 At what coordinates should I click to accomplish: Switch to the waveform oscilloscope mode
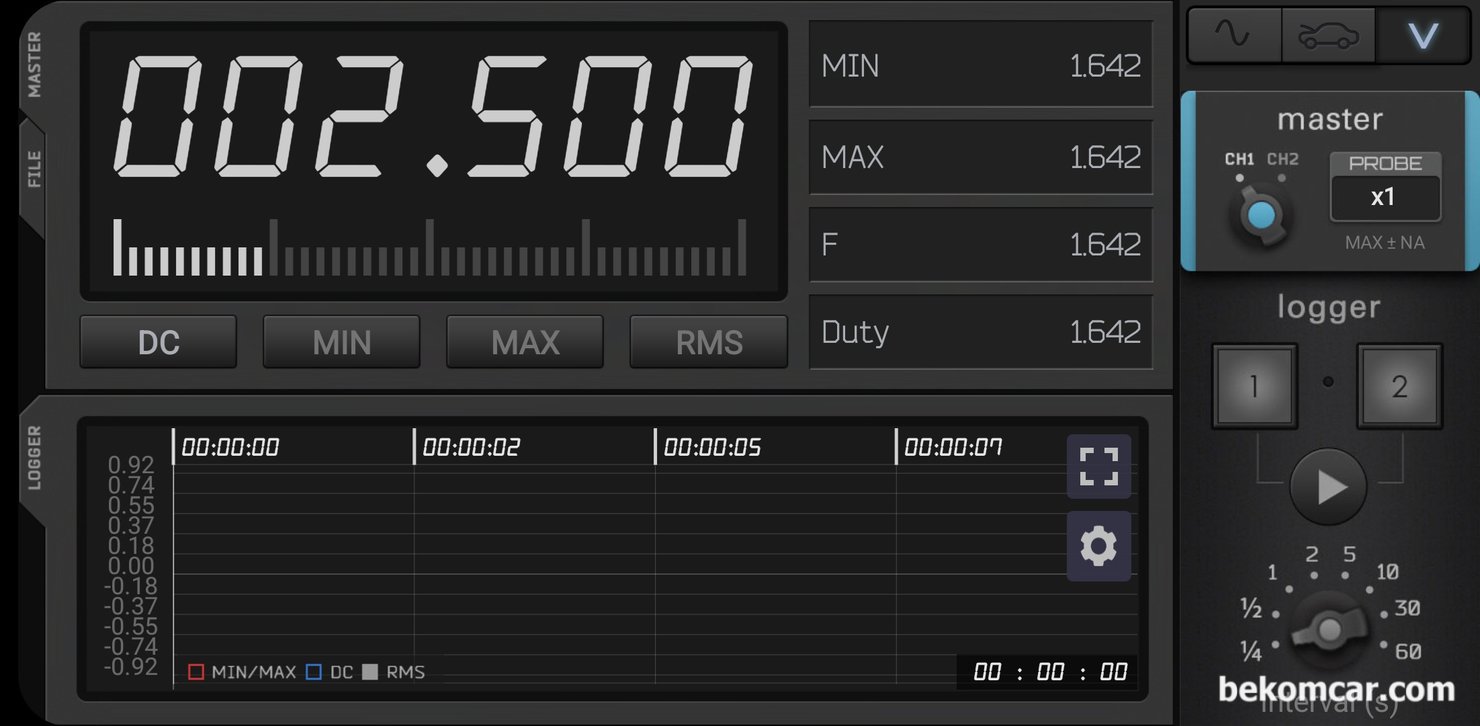pyautogui.click(x=1234, y=36)
